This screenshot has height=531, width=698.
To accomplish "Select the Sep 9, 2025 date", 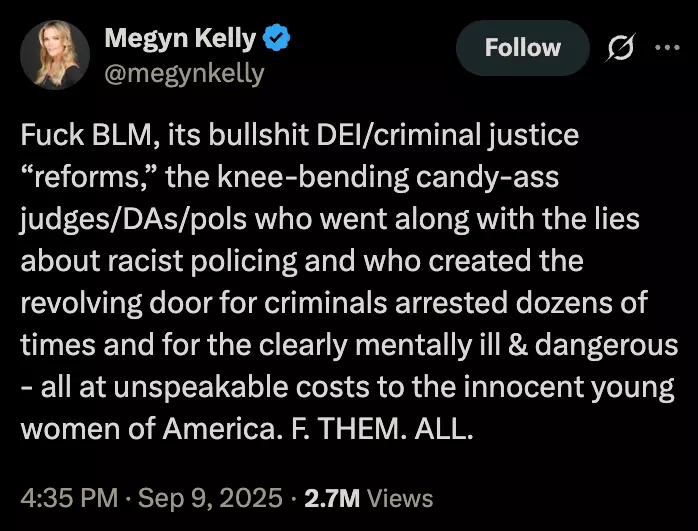I will [210, 498].
